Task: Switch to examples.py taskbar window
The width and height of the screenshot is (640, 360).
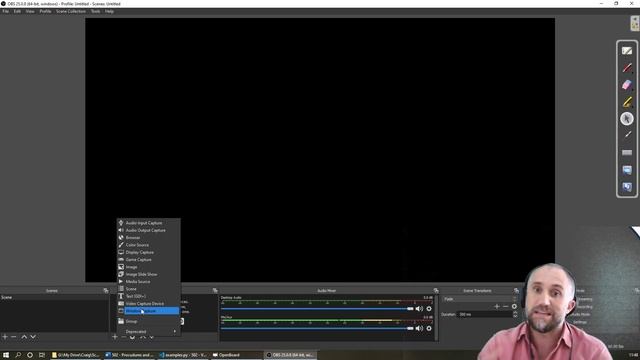Action: [184, 355]
